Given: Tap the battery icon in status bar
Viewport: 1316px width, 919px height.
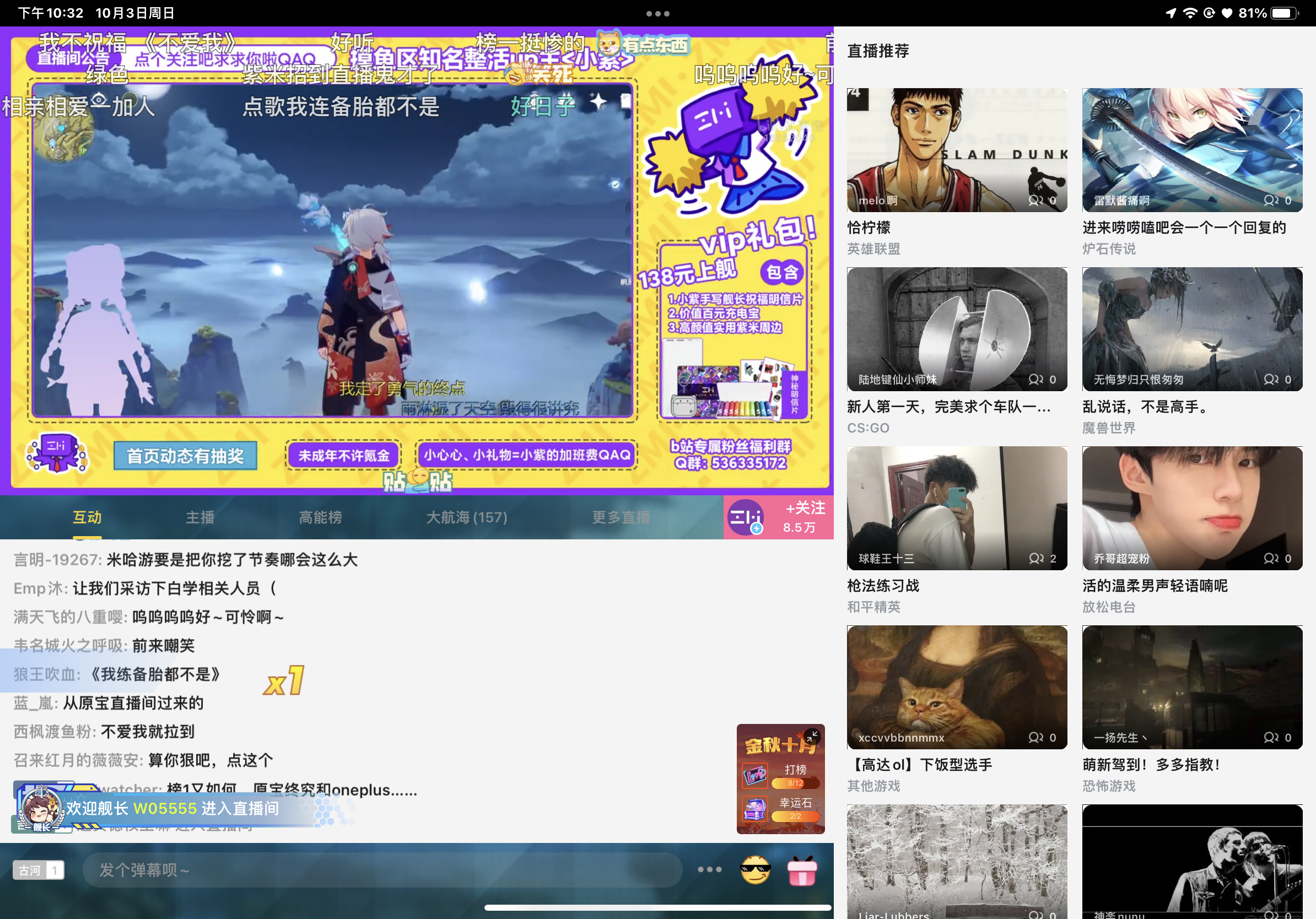Looking at the screenshot, I should click(1284, 13).
